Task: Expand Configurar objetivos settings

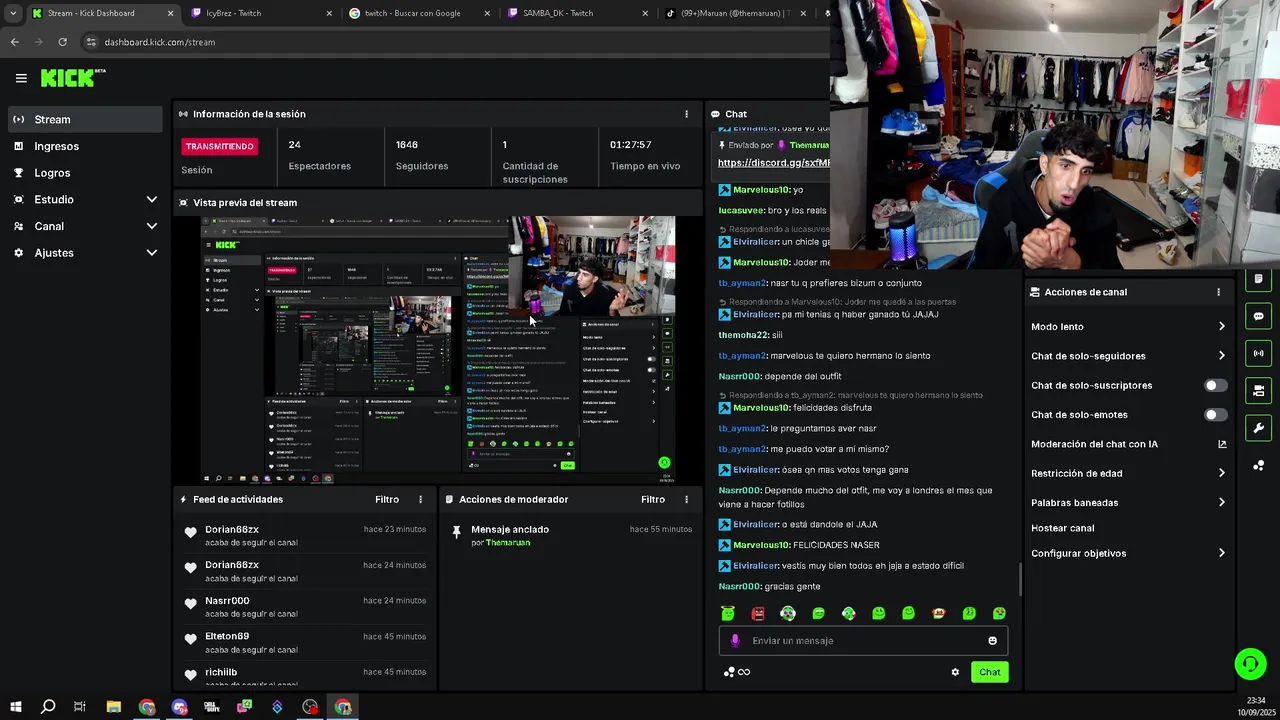Action: point(1221,553)
